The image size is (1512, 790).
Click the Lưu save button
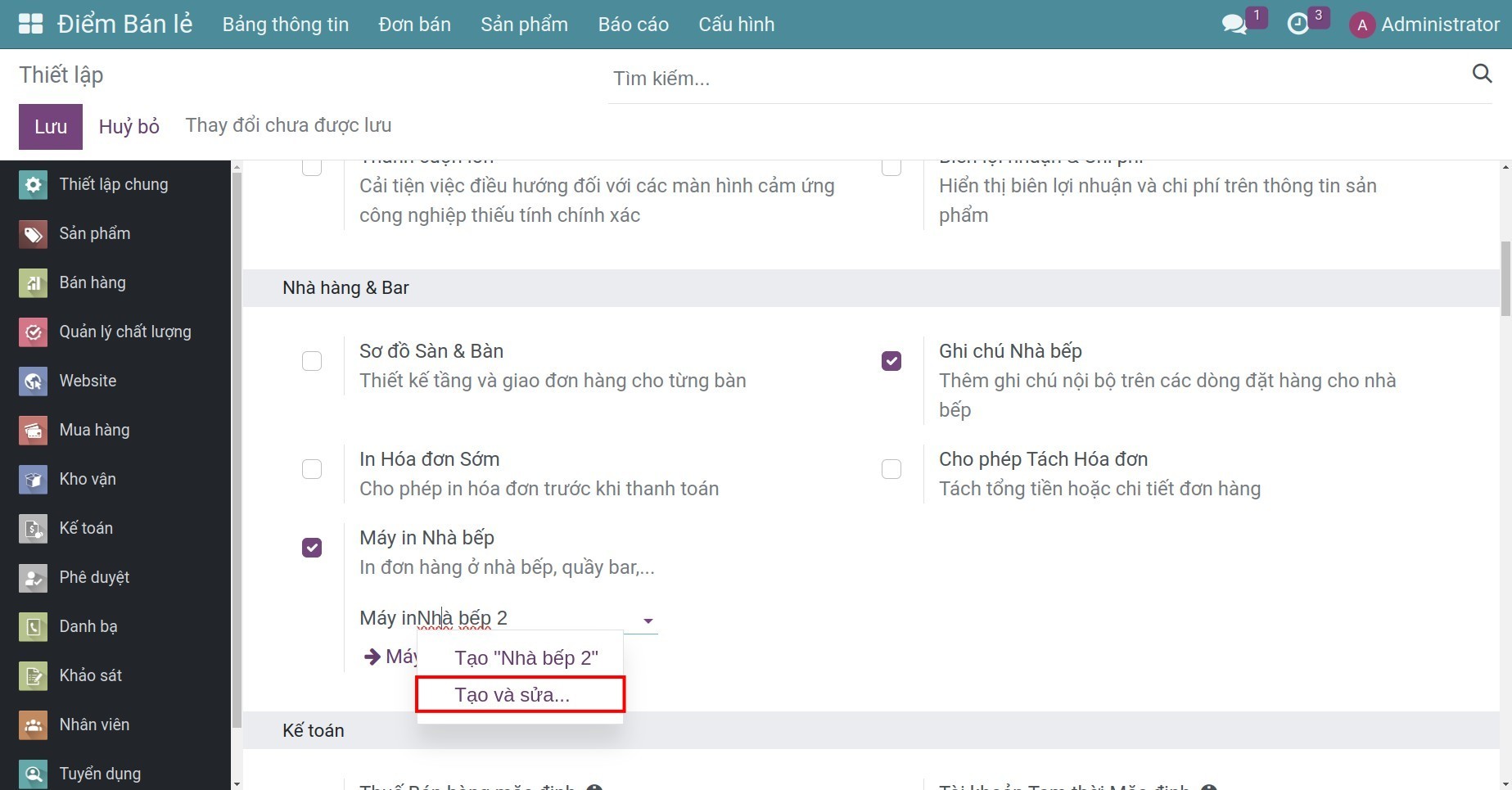coord(51,127)
